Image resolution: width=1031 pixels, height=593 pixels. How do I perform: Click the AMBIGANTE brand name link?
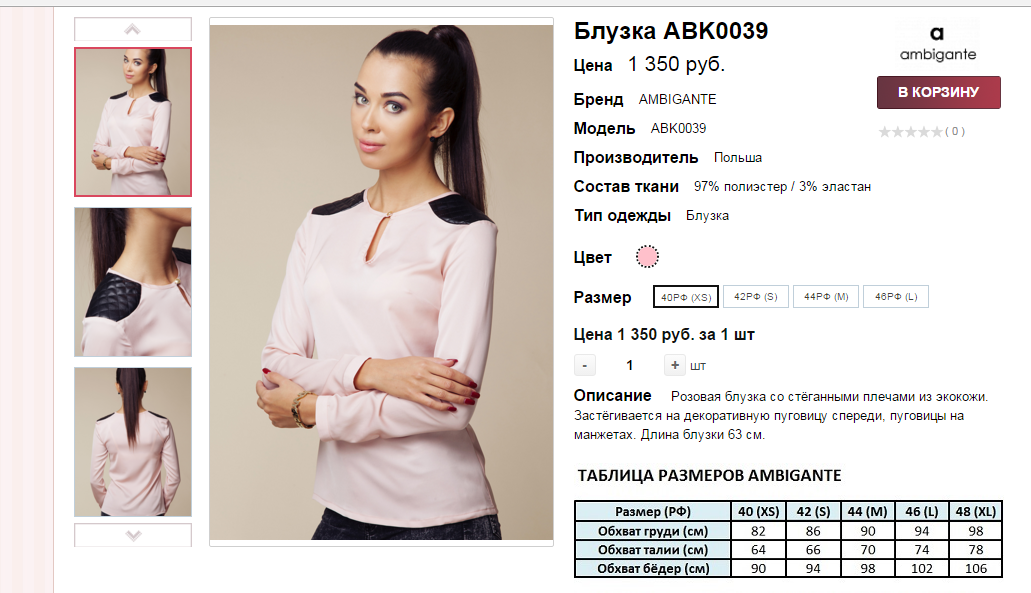click(677, 99)
